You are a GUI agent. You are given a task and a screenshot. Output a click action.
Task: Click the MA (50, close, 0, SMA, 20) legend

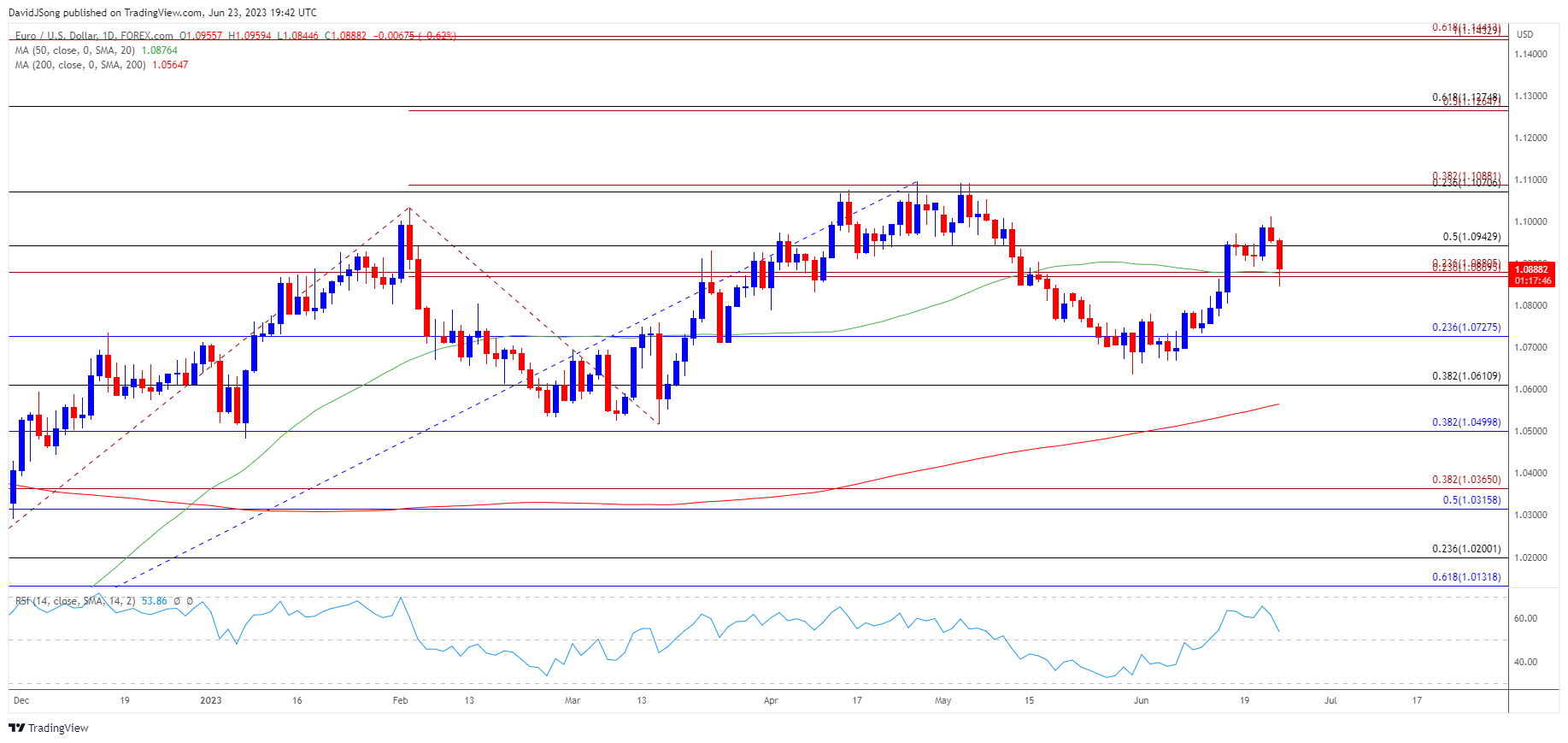(x=75, y=50)
